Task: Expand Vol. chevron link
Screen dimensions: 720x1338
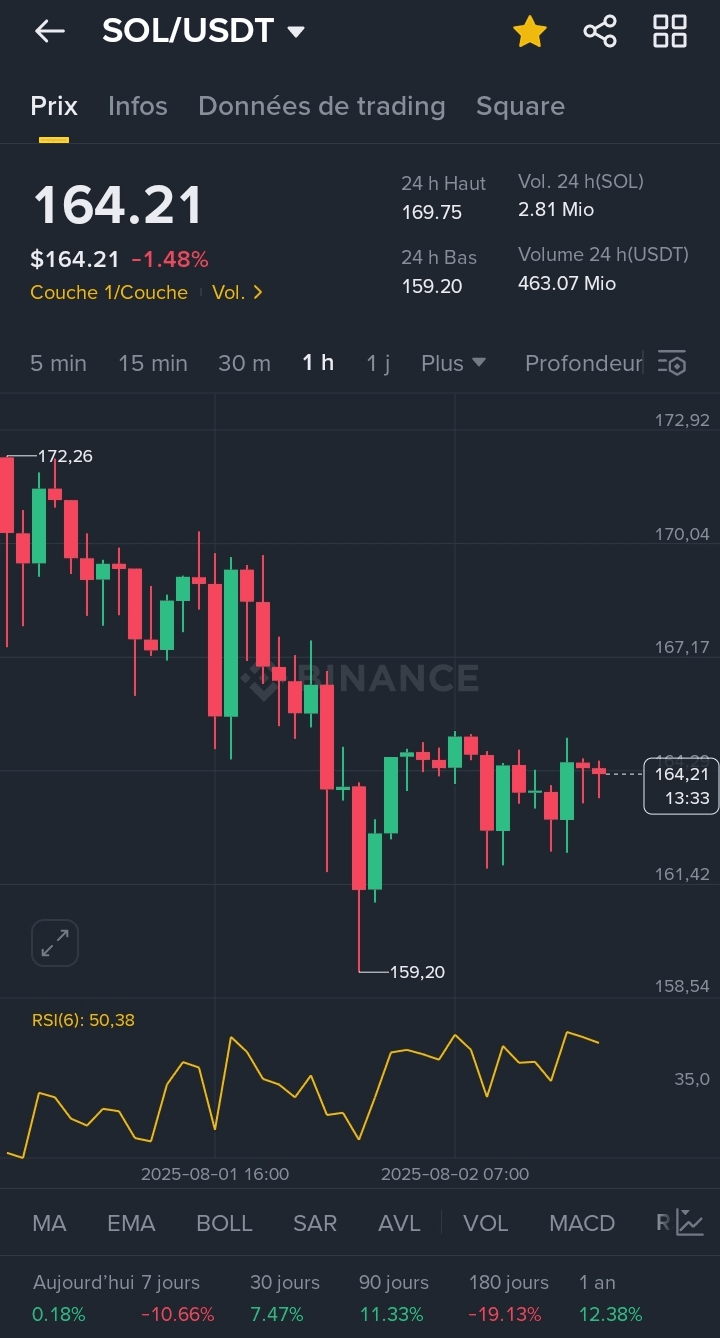Action: [238, 292]
